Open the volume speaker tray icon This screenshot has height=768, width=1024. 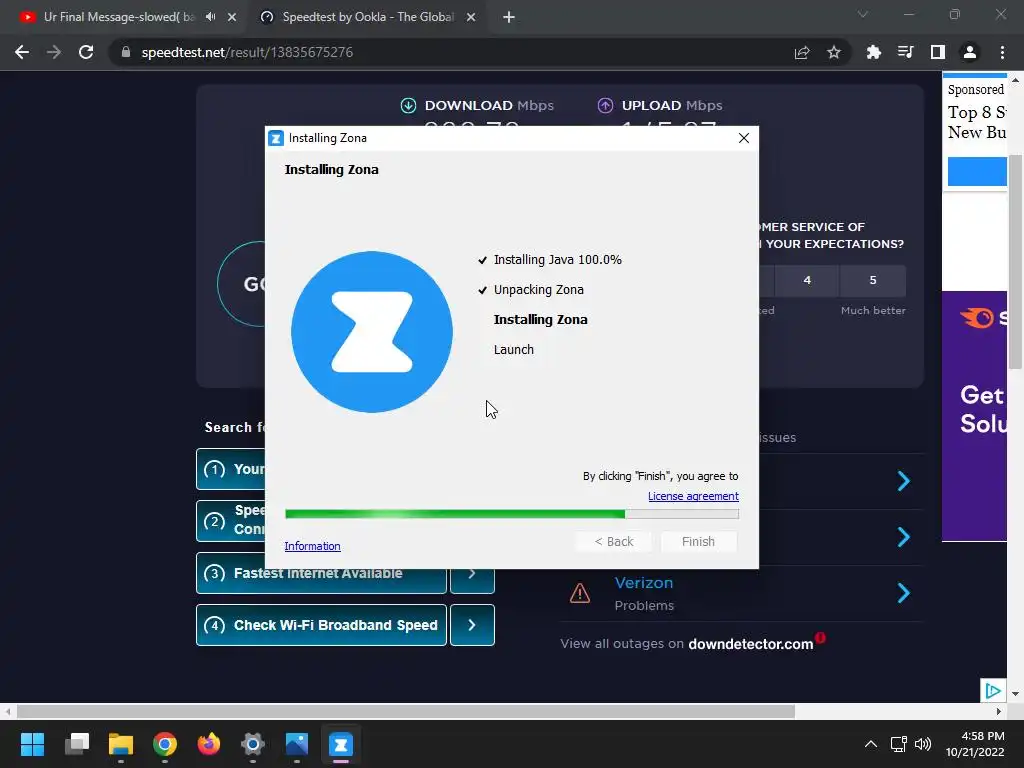pyautogui.click(x=923, y=744)
